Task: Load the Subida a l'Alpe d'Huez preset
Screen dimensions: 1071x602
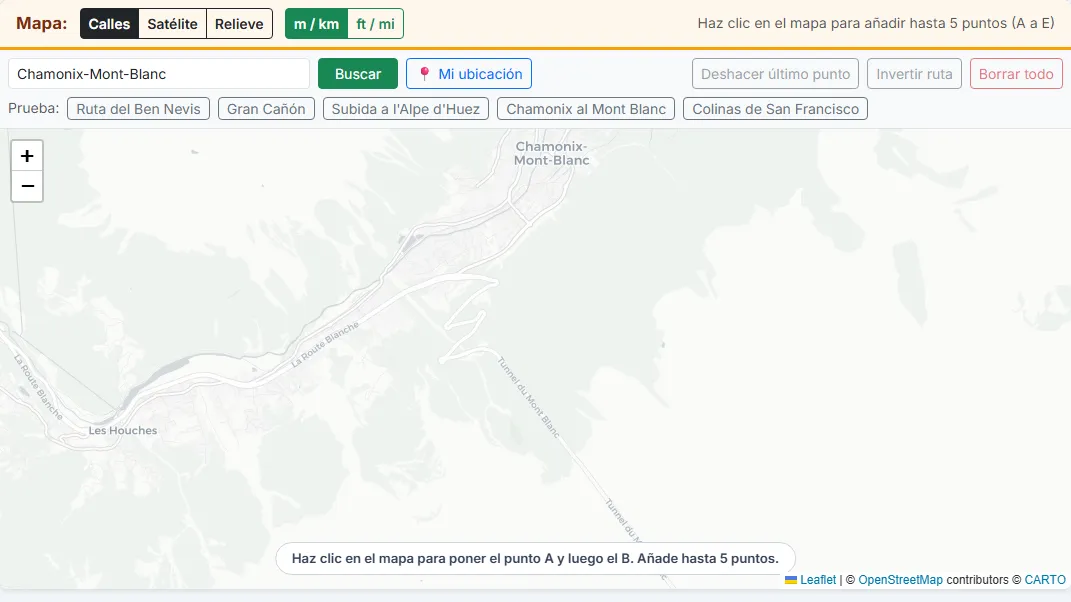Action: point(406,109)
